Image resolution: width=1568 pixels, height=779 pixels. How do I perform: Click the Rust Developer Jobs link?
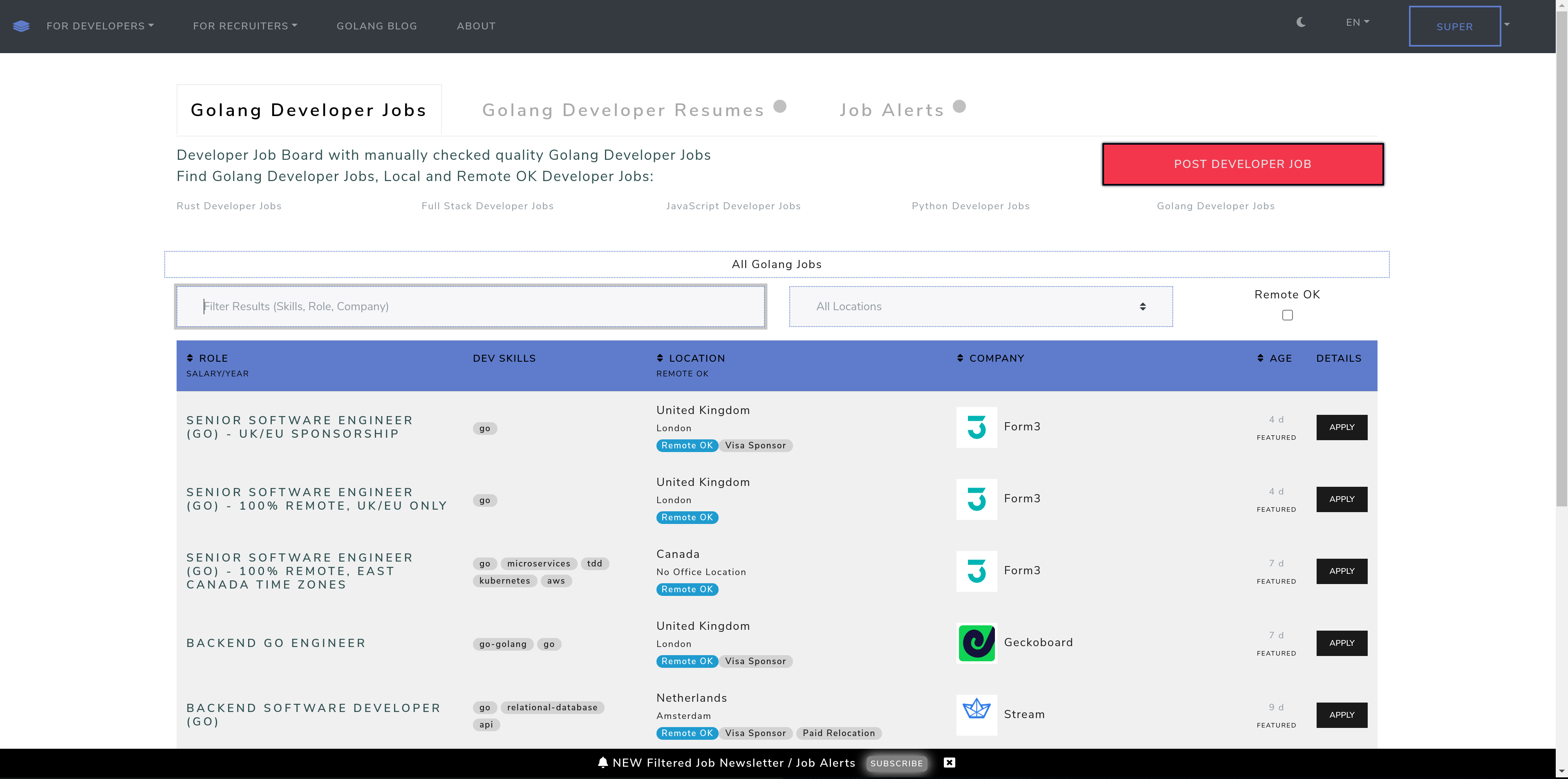point(229,206)
